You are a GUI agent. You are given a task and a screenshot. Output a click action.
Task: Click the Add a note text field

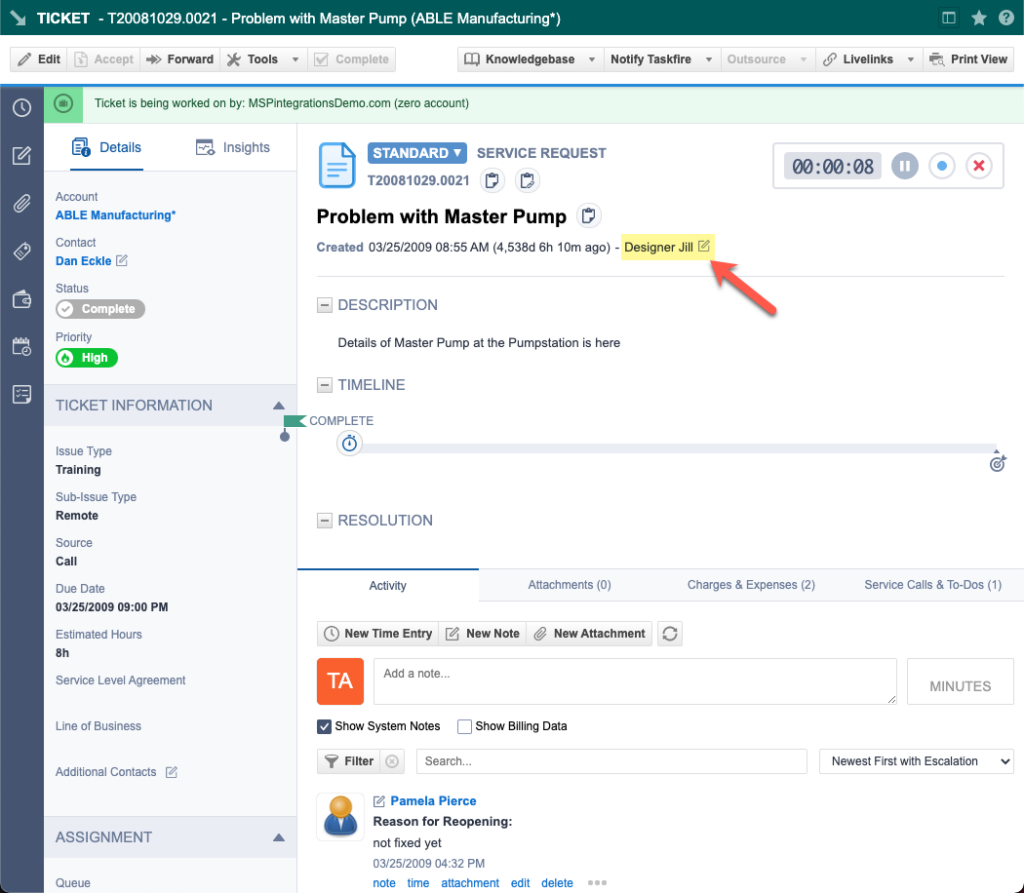click(x=634, y=681)
